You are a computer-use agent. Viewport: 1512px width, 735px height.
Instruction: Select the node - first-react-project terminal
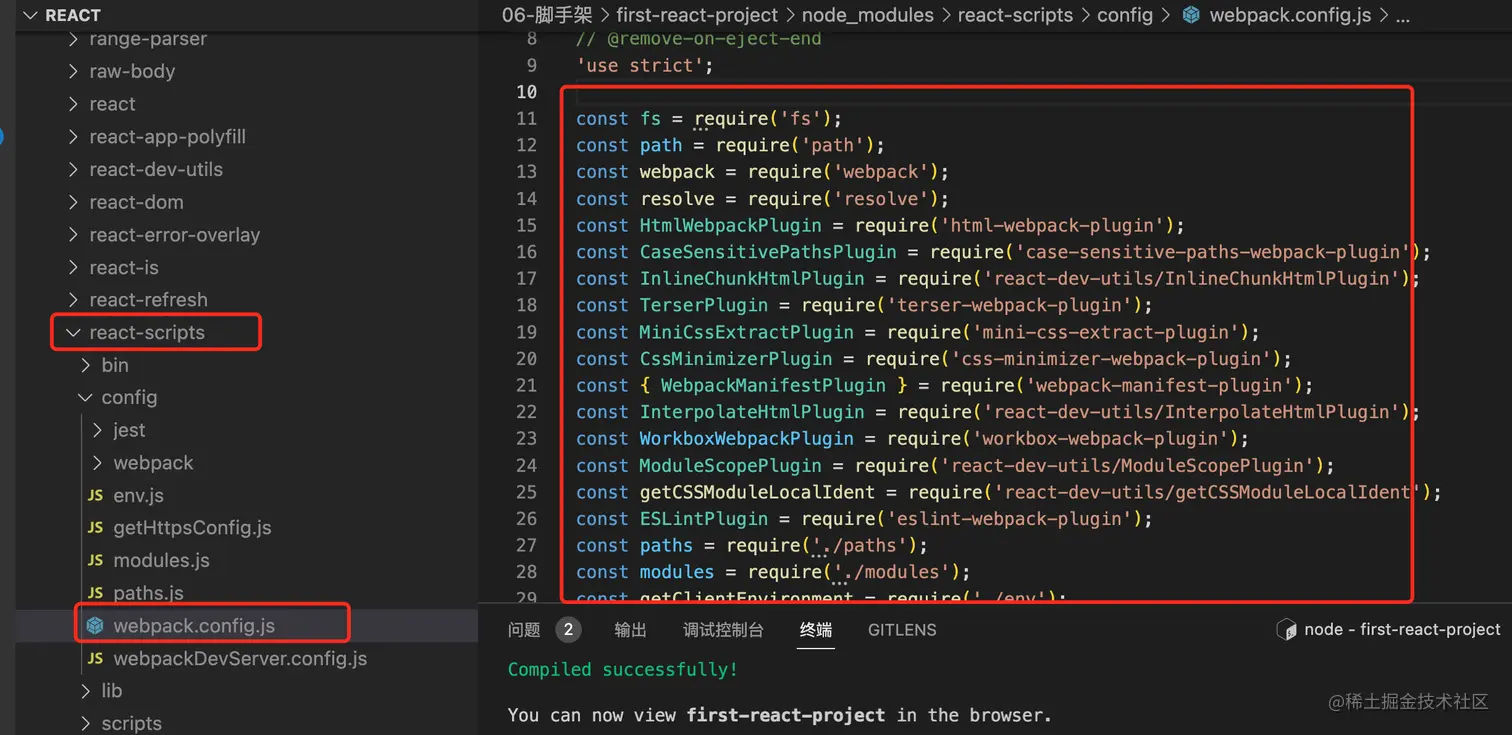click(1389, 629)
